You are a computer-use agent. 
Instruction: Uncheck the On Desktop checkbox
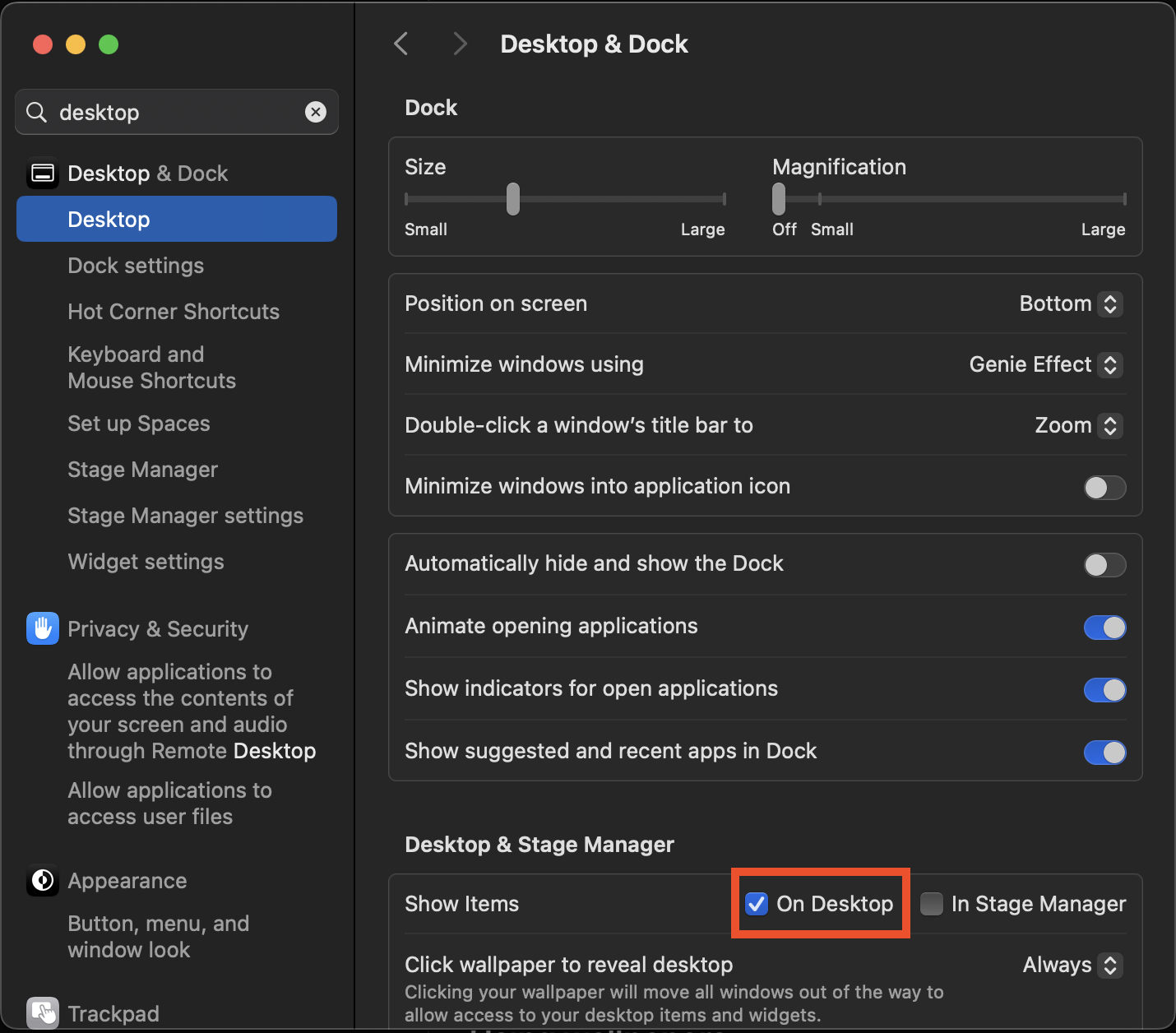tap(756, 904)
